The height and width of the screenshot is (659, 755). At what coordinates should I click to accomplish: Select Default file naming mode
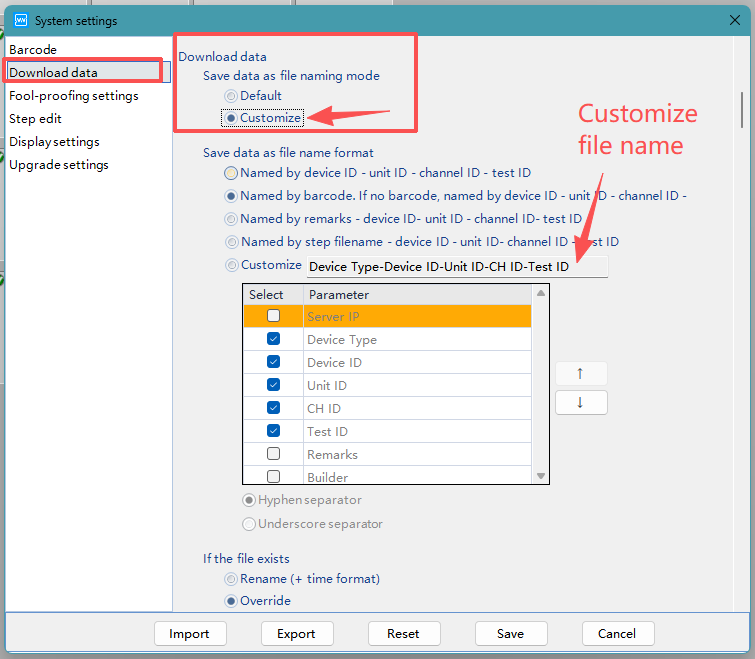pos(253,96)
